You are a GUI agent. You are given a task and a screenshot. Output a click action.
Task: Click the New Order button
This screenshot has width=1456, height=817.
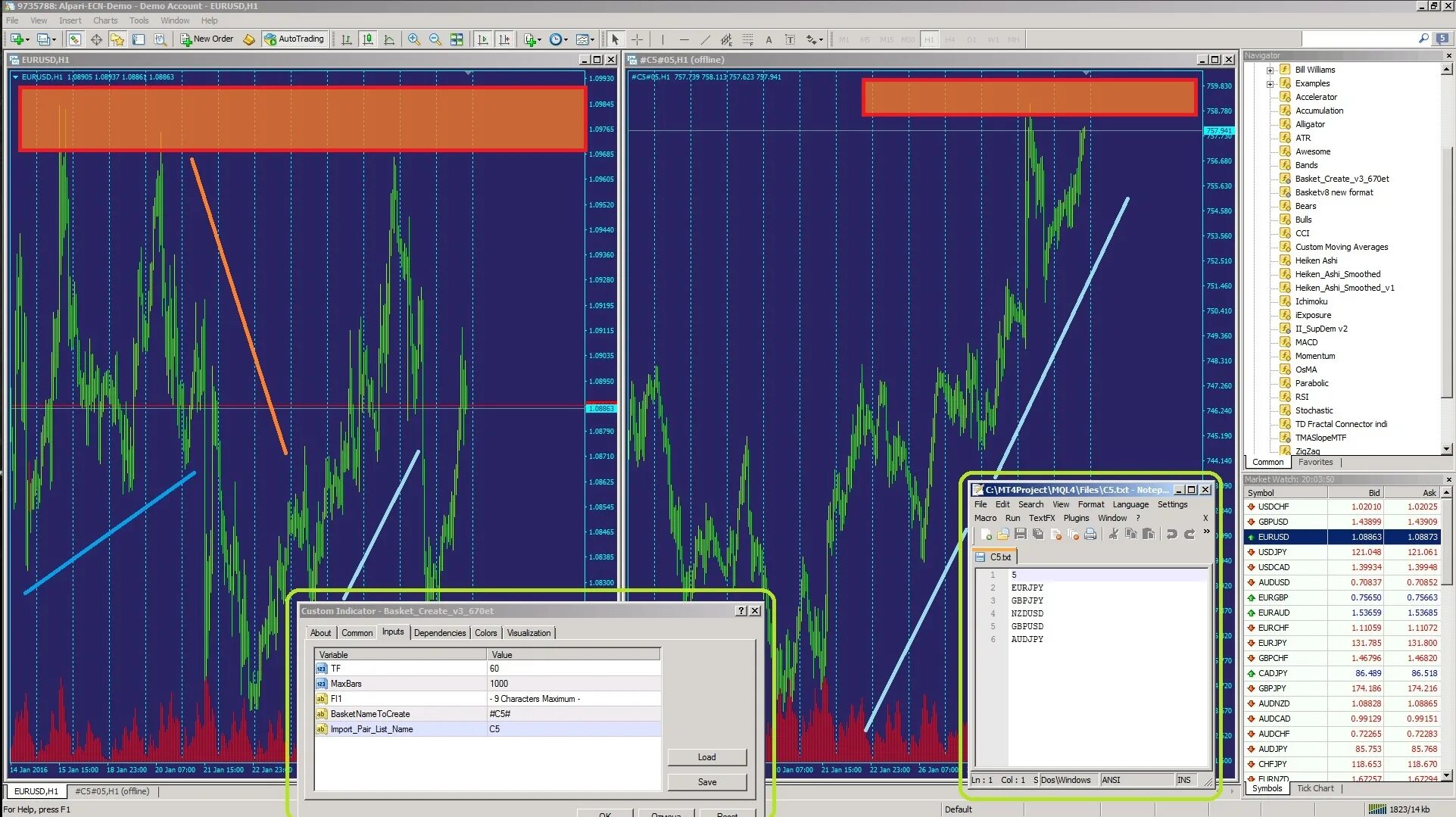tap(207, 39)
